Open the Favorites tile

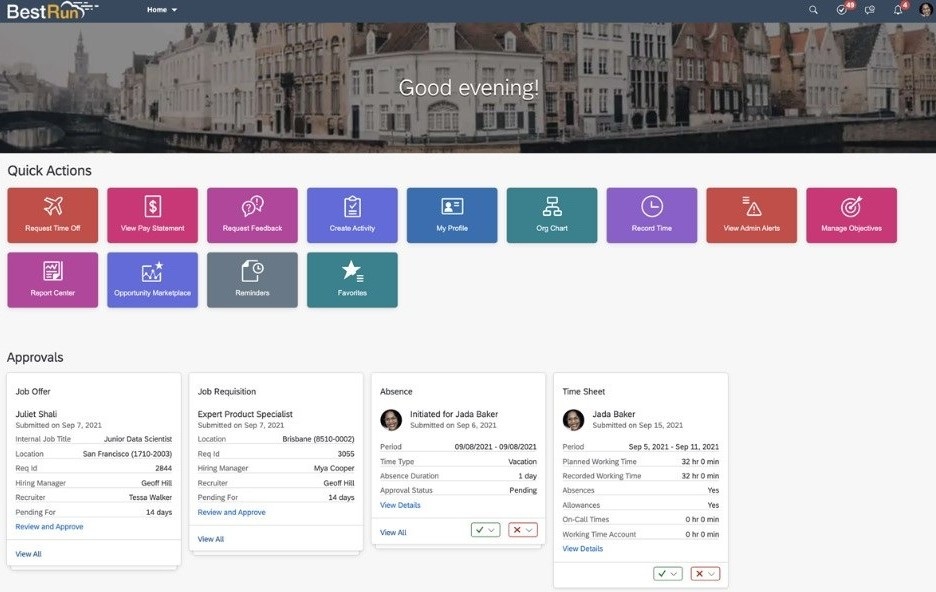point(352,280)
